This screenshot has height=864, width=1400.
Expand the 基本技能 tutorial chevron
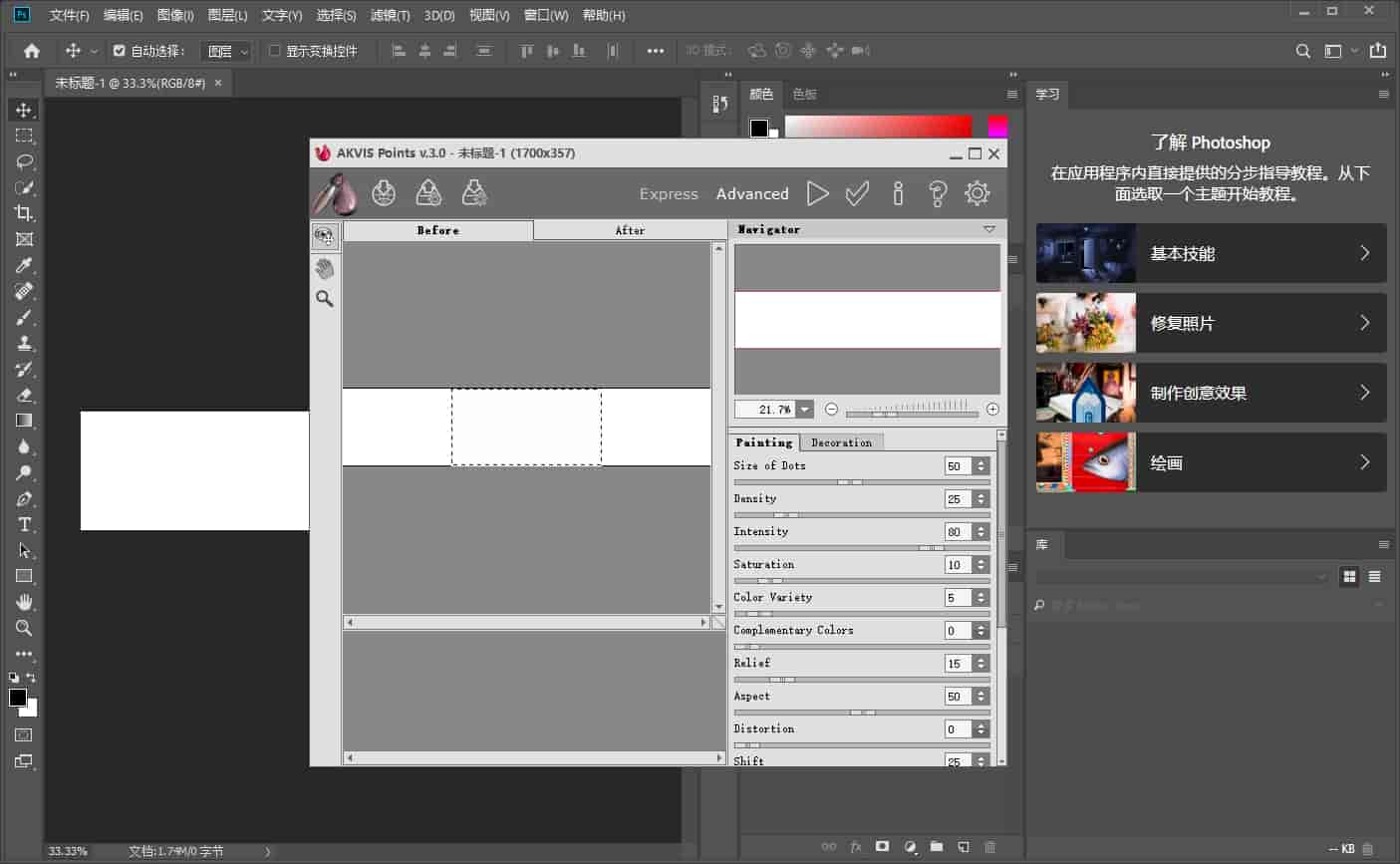1365,253
